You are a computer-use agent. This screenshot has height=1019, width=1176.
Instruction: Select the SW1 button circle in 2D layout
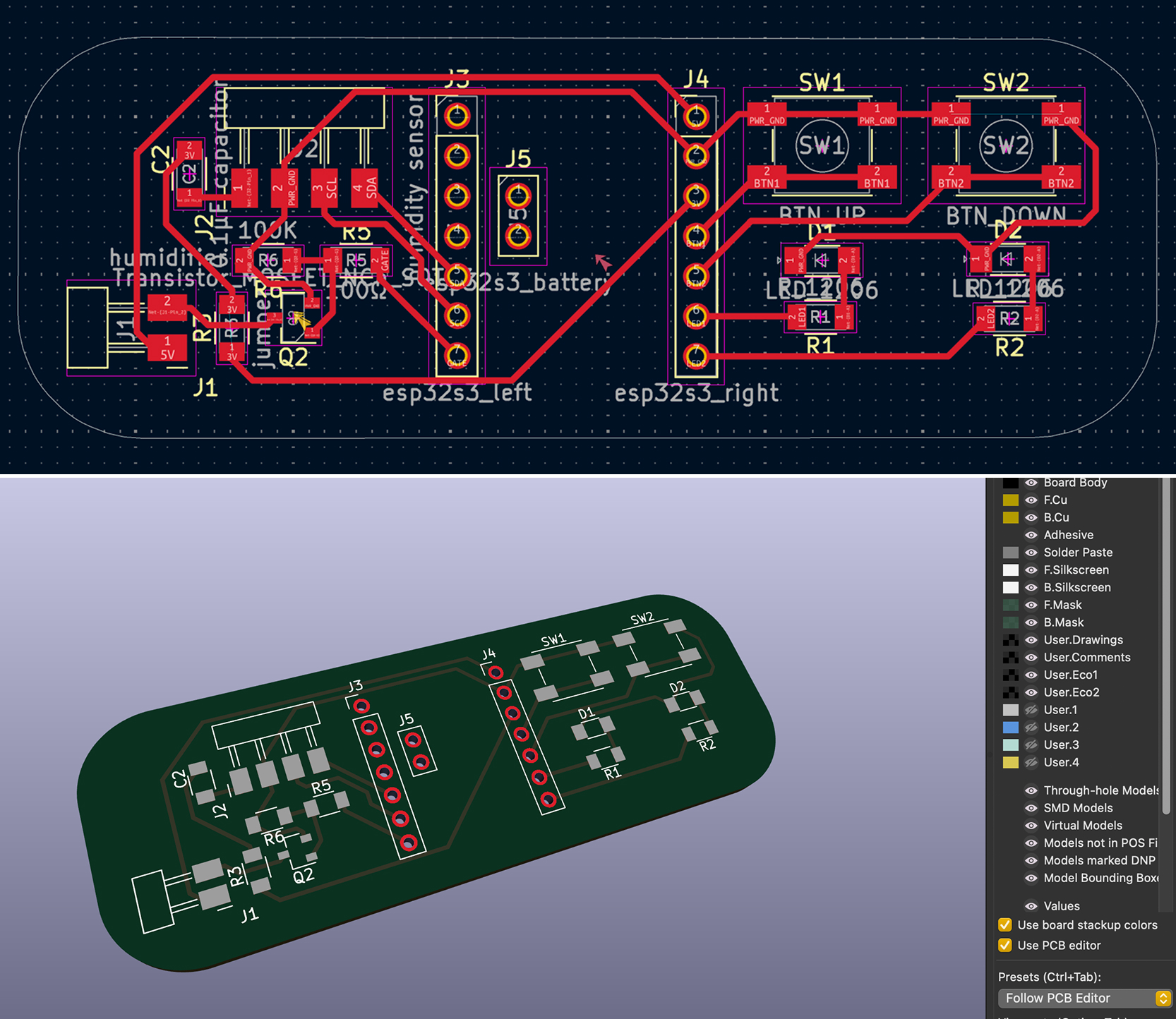click(x=822, y=146)
